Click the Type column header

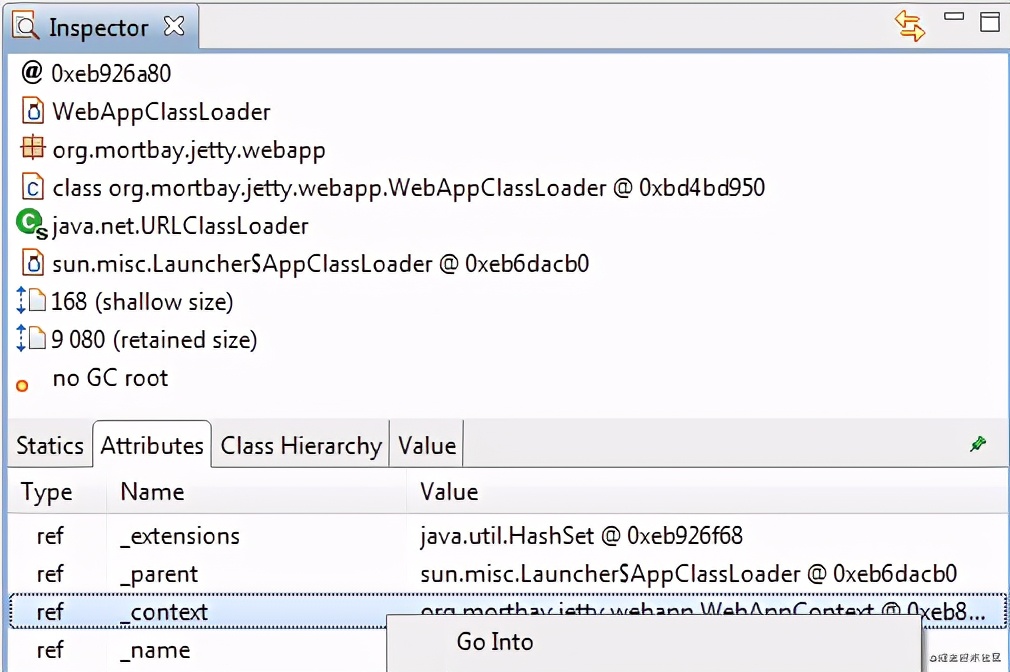click(x=47, y=491)
